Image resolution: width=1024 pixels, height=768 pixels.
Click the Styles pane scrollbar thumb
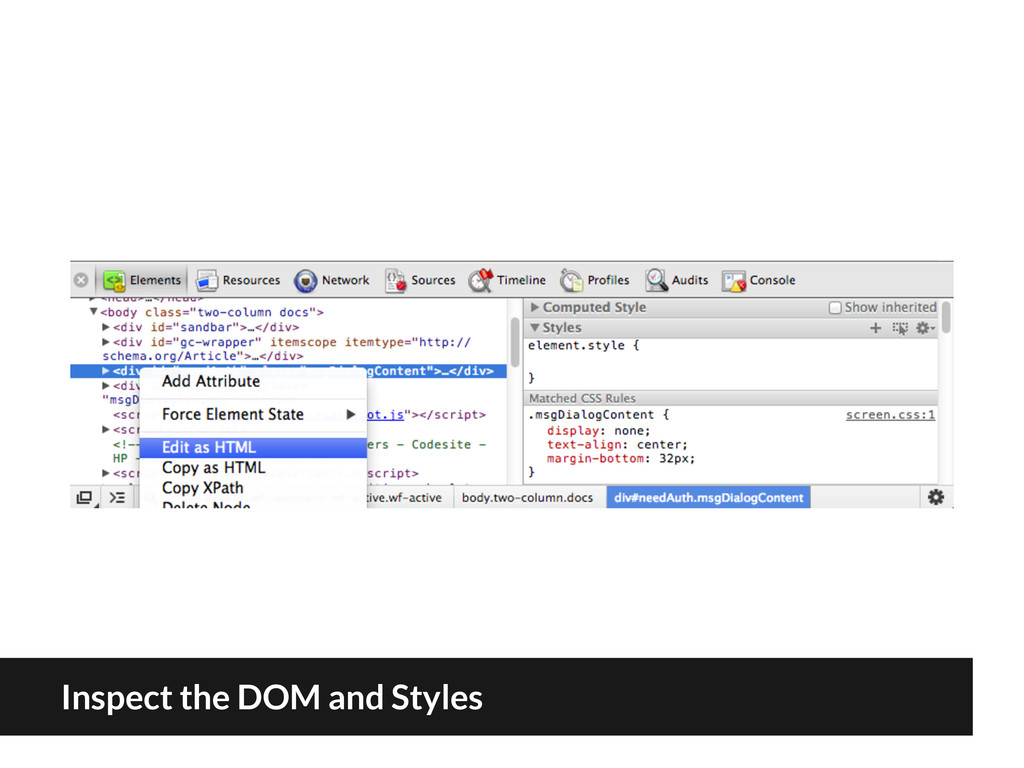[946, 317]
